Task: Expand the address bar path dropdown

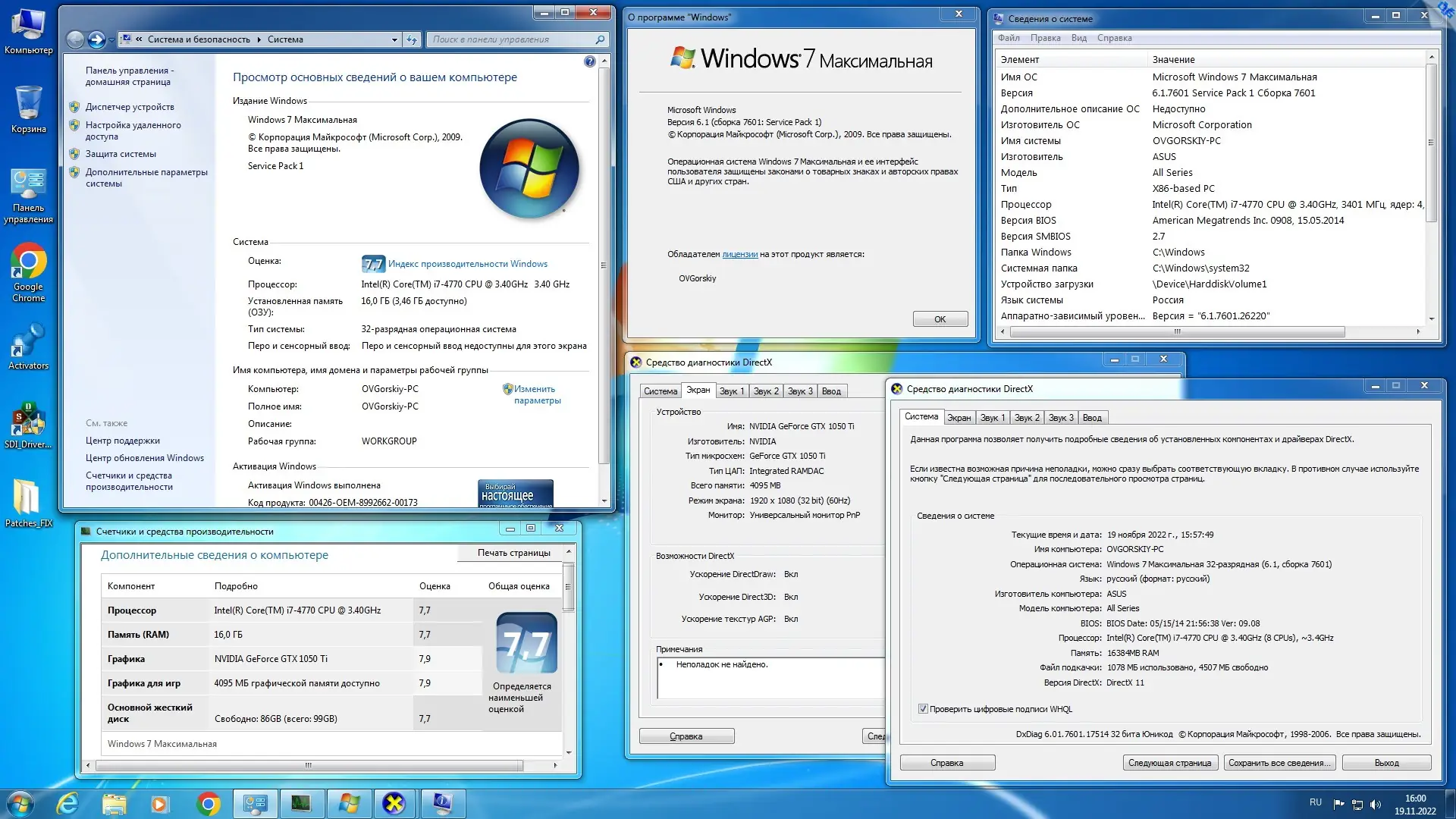Action: point(394,39)
